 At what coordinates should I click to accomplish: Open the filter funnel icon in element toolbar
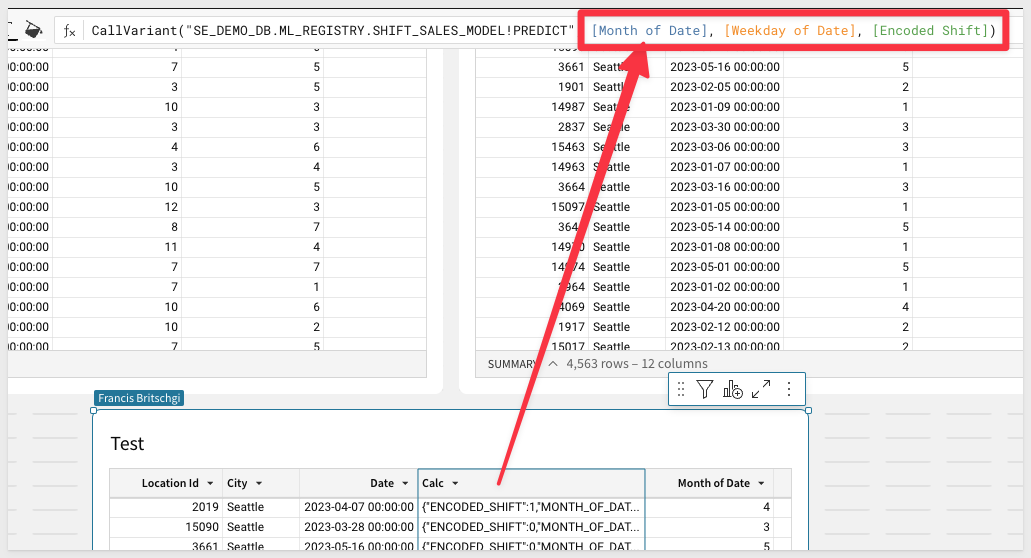[x=705, y=390]
